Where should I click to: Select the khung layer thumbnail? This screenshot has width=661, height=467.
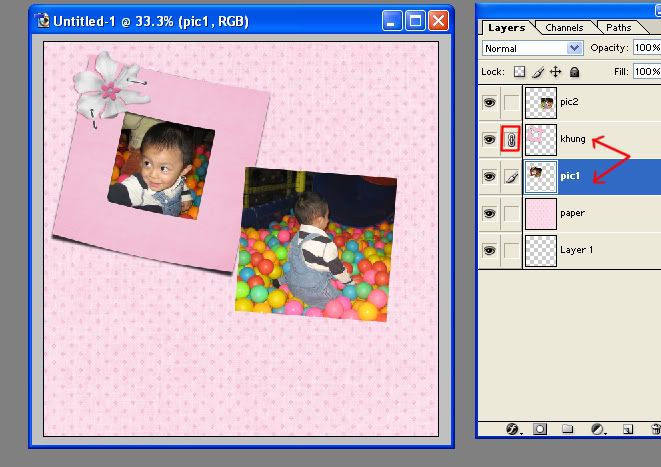tap(541, 140)
